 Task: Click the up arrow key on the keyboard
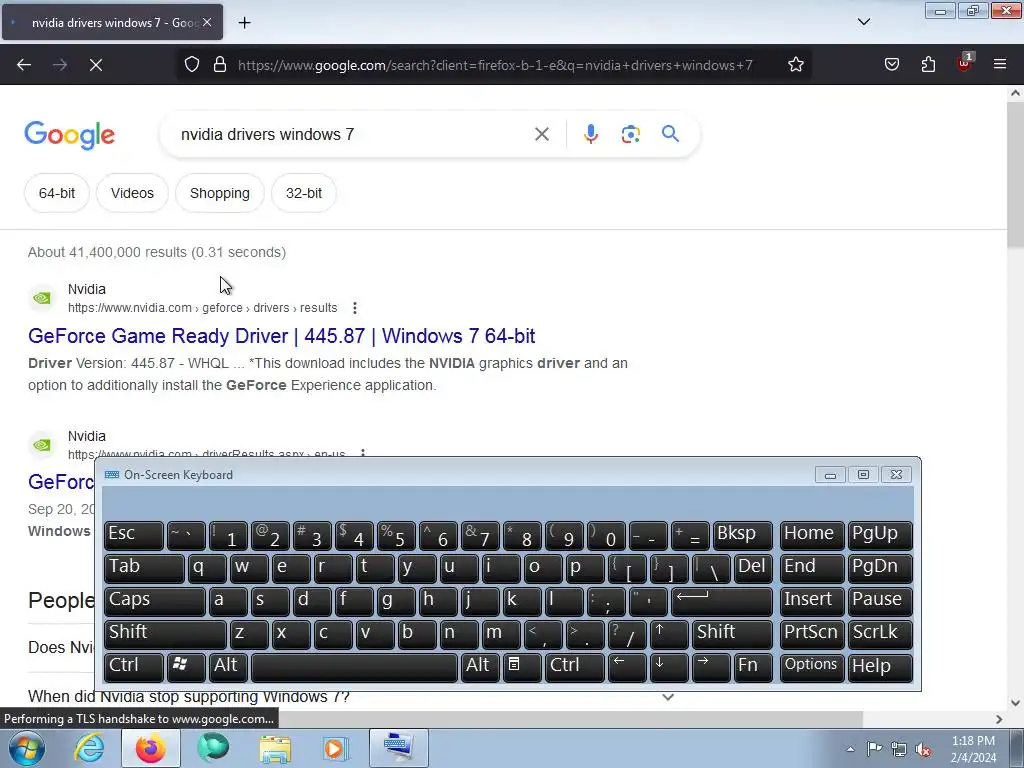click(669, 633)
